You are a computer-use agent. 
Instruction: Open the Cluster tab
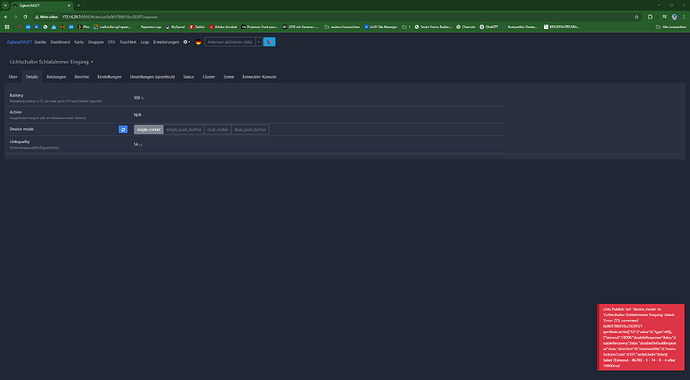pyautogui.click(x=209, y=77)
